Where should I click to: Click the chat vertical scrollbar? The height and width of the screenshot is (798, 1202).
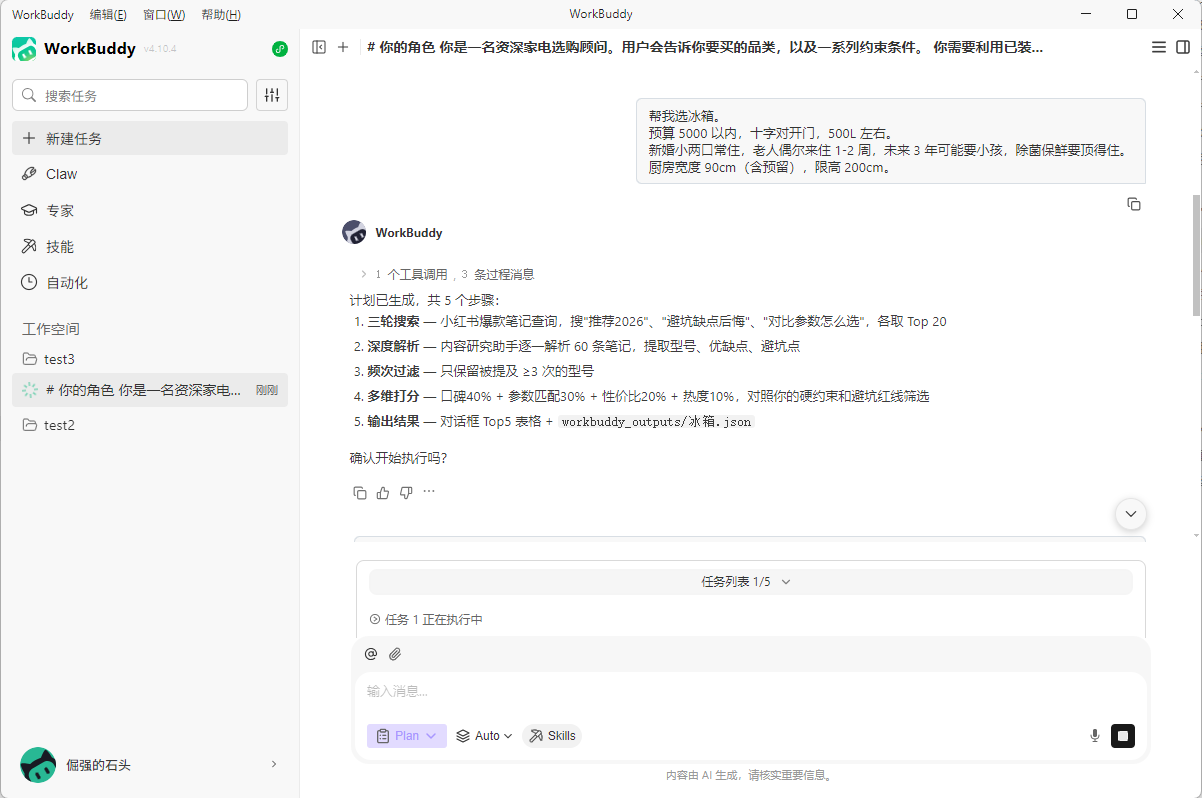1195,255
